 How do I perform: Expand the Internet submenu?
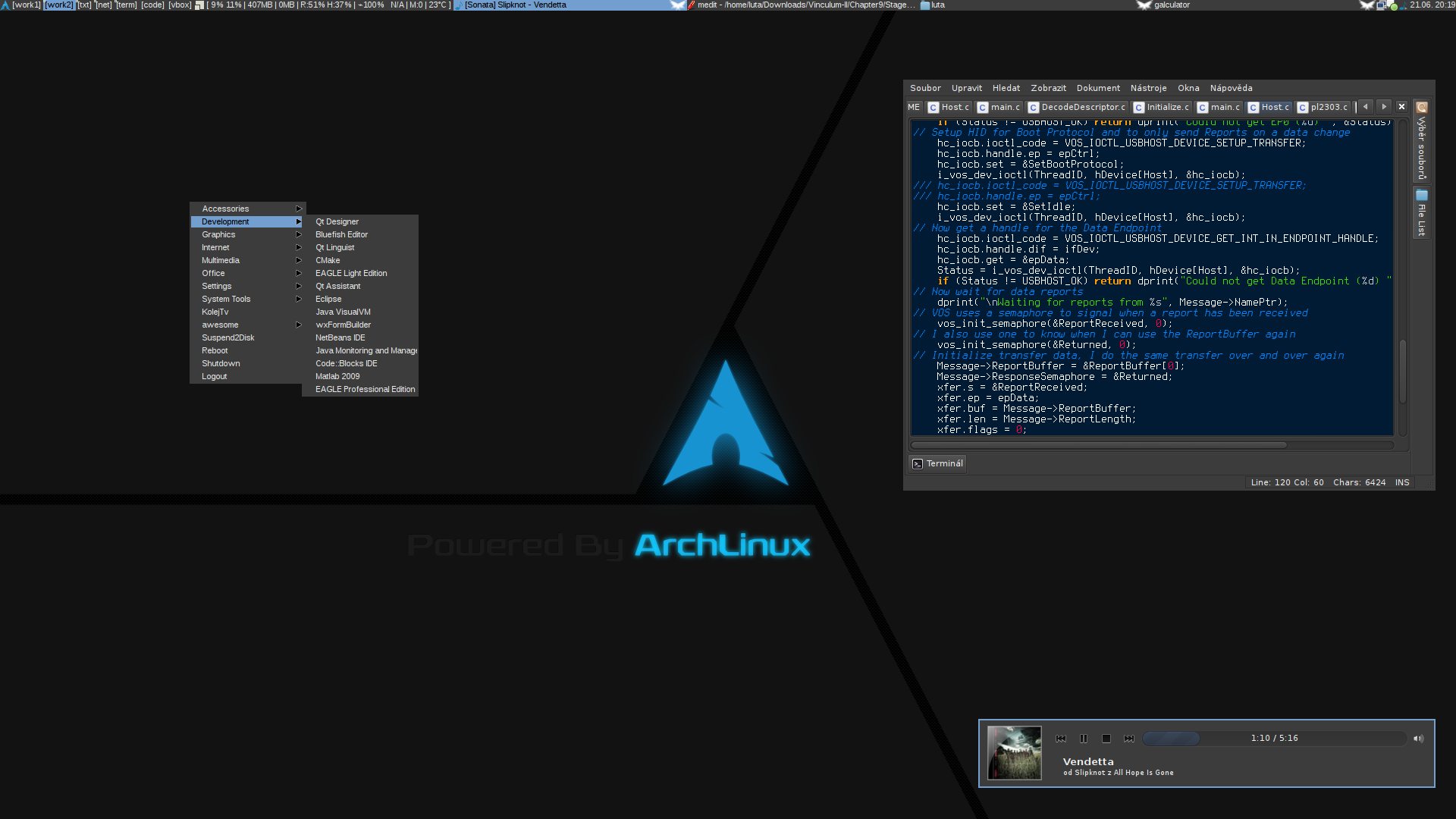pos(246,247)
